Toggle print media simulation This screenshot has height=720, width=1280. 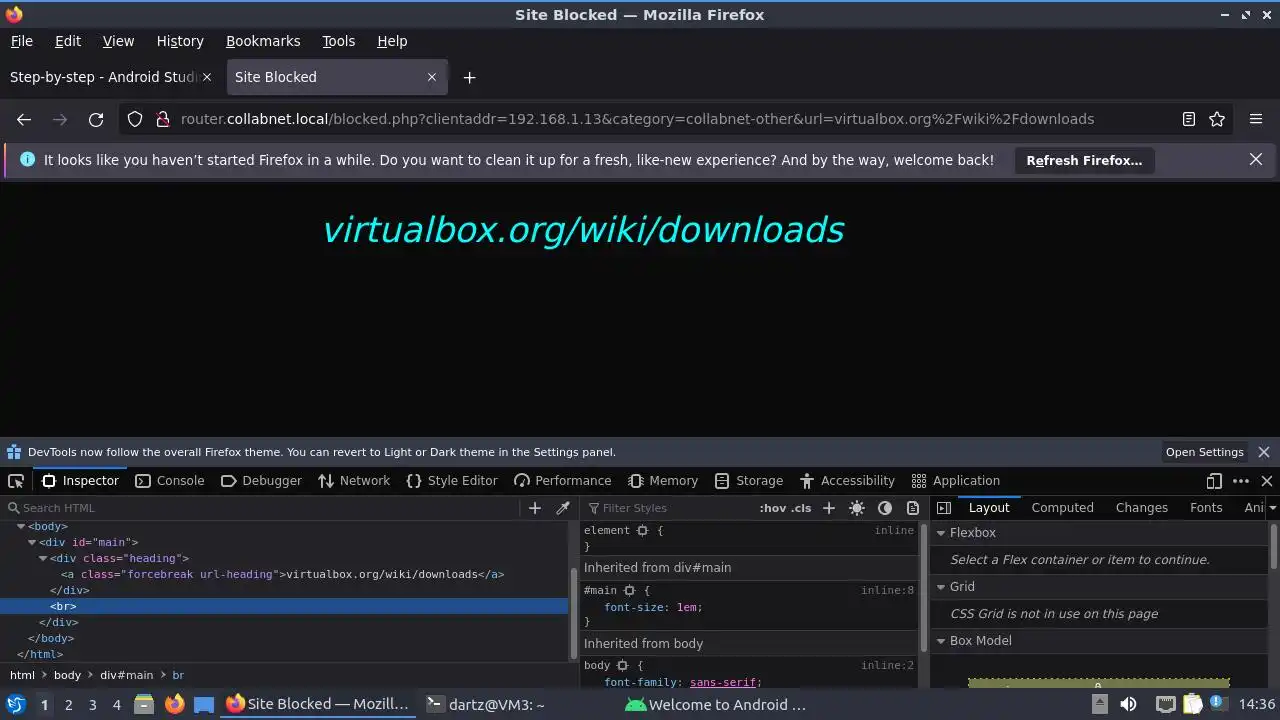pos(913,508)
